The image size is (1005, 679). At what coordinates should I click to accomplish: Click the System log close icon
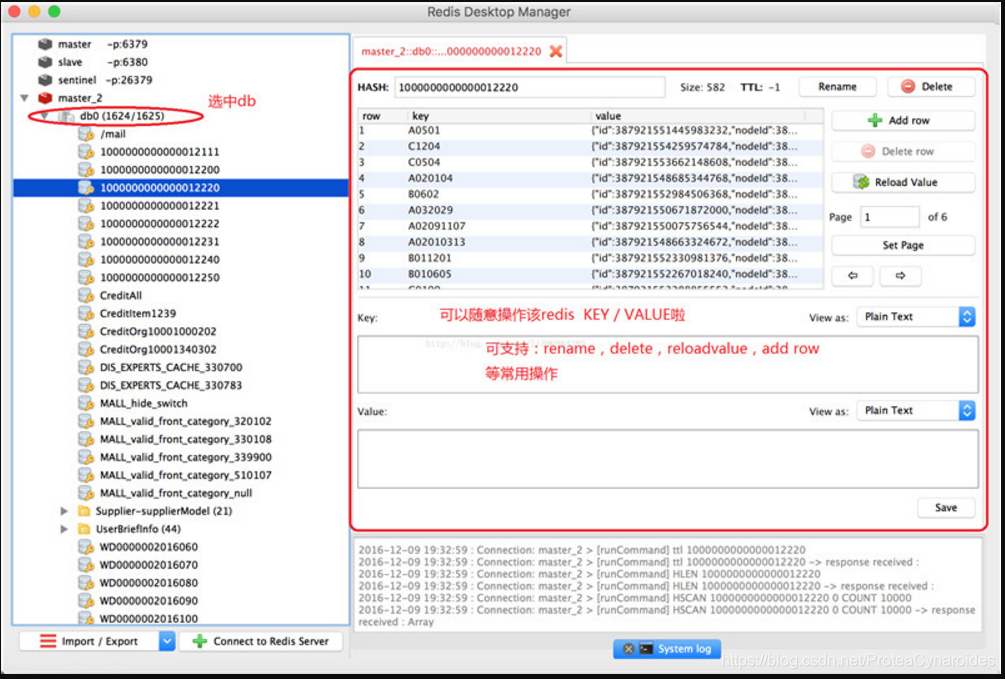pos(629,649)
